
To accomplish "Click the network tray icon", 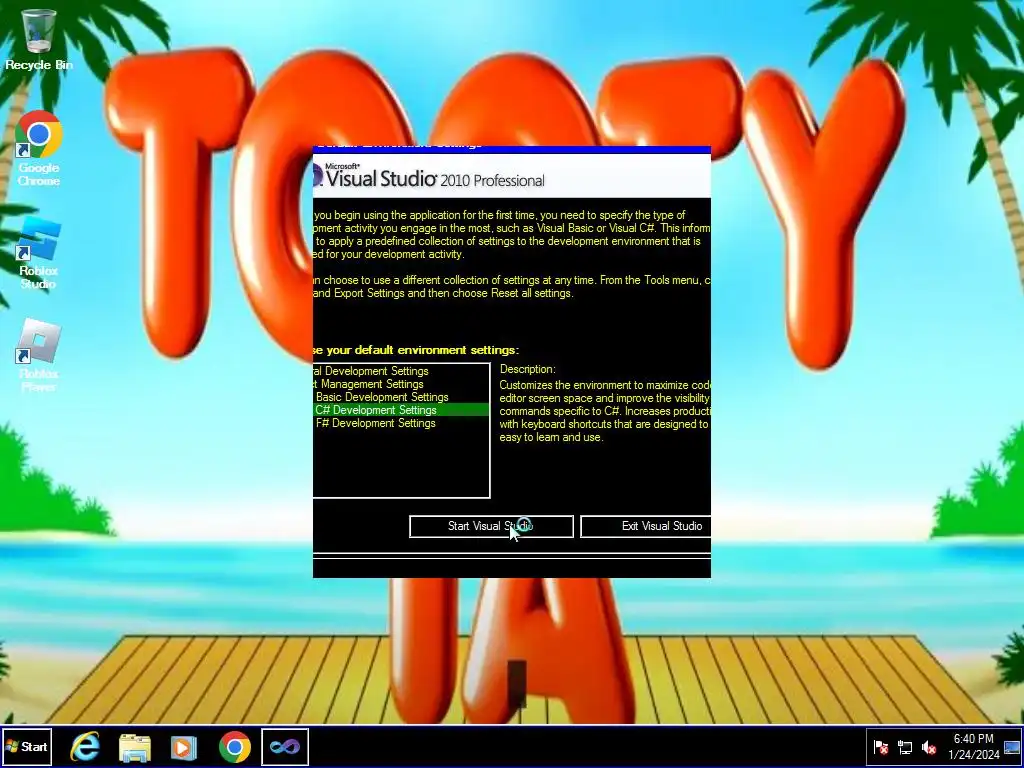I will [905, 747].
